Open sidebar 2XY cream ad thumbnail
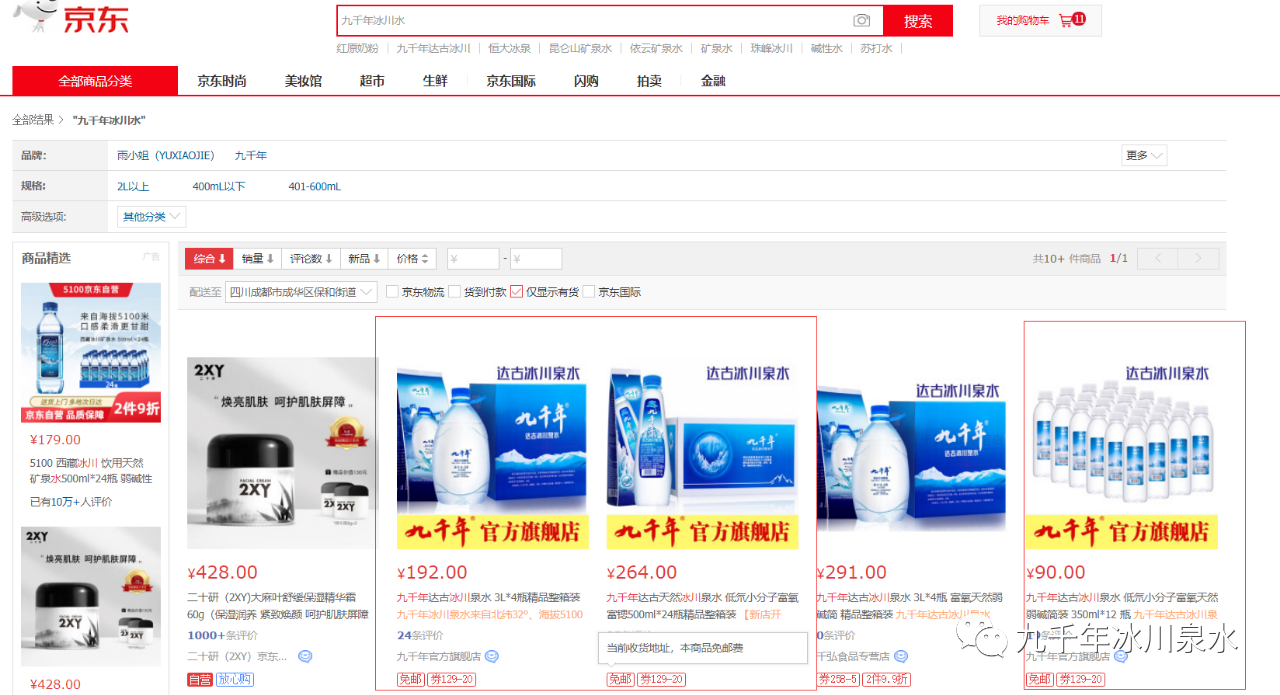 (91, 596)
